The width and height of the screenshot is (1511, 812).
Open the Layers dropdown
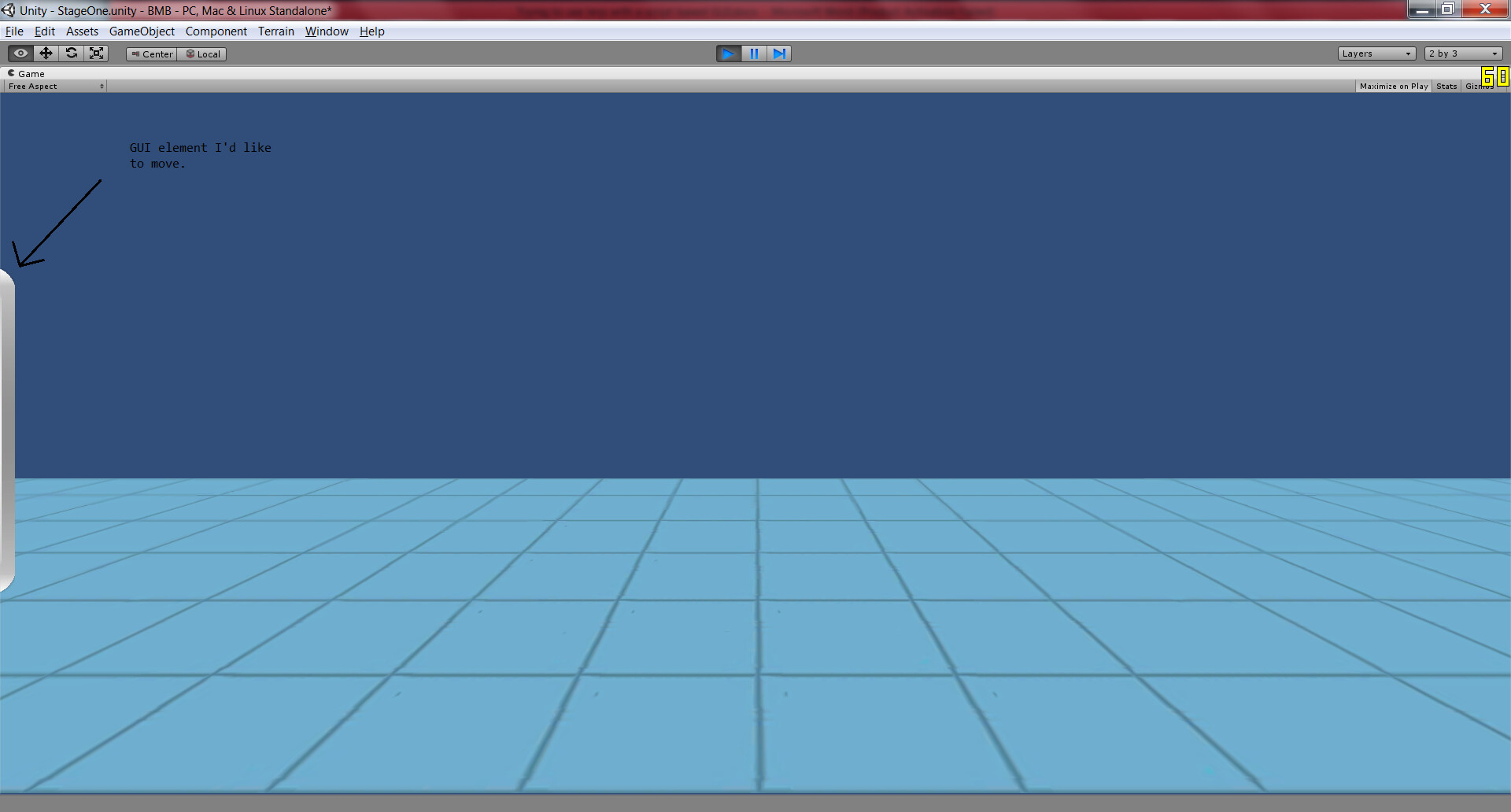pyautogui.click(x=1376, y=53)
